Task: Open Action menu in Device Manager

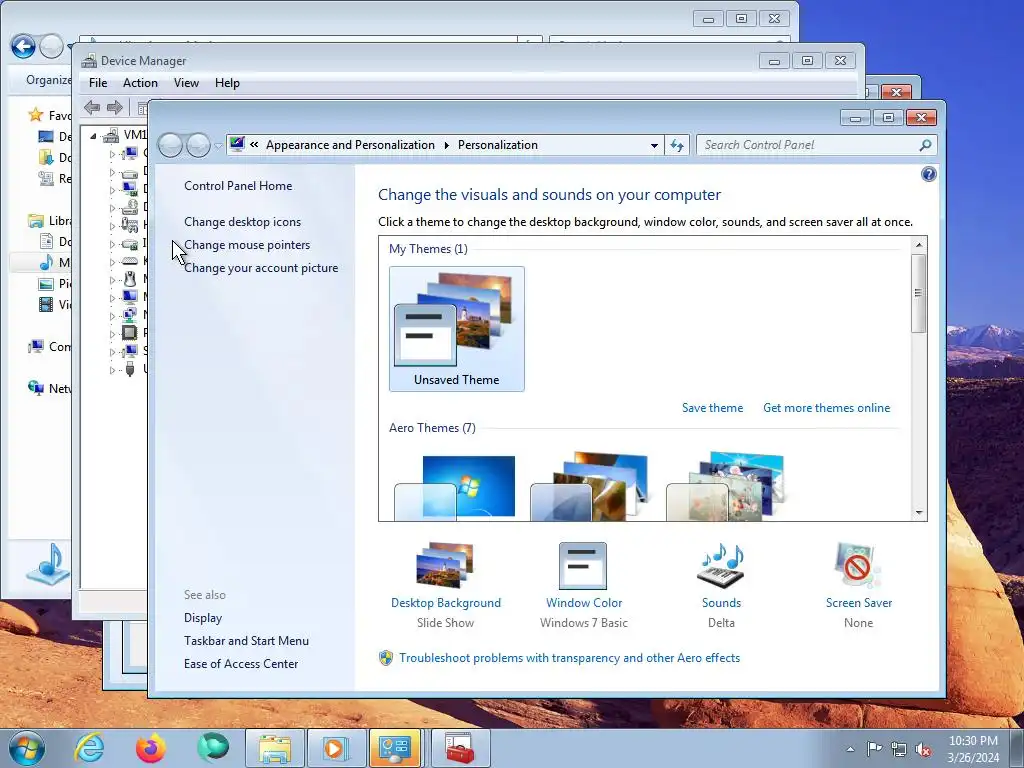Action: click(x=140, y=83)
